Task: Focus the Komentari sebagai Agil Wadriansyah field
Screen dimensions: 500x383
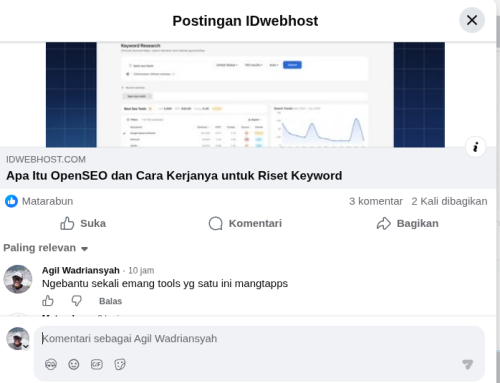Action: pos(259,339)
